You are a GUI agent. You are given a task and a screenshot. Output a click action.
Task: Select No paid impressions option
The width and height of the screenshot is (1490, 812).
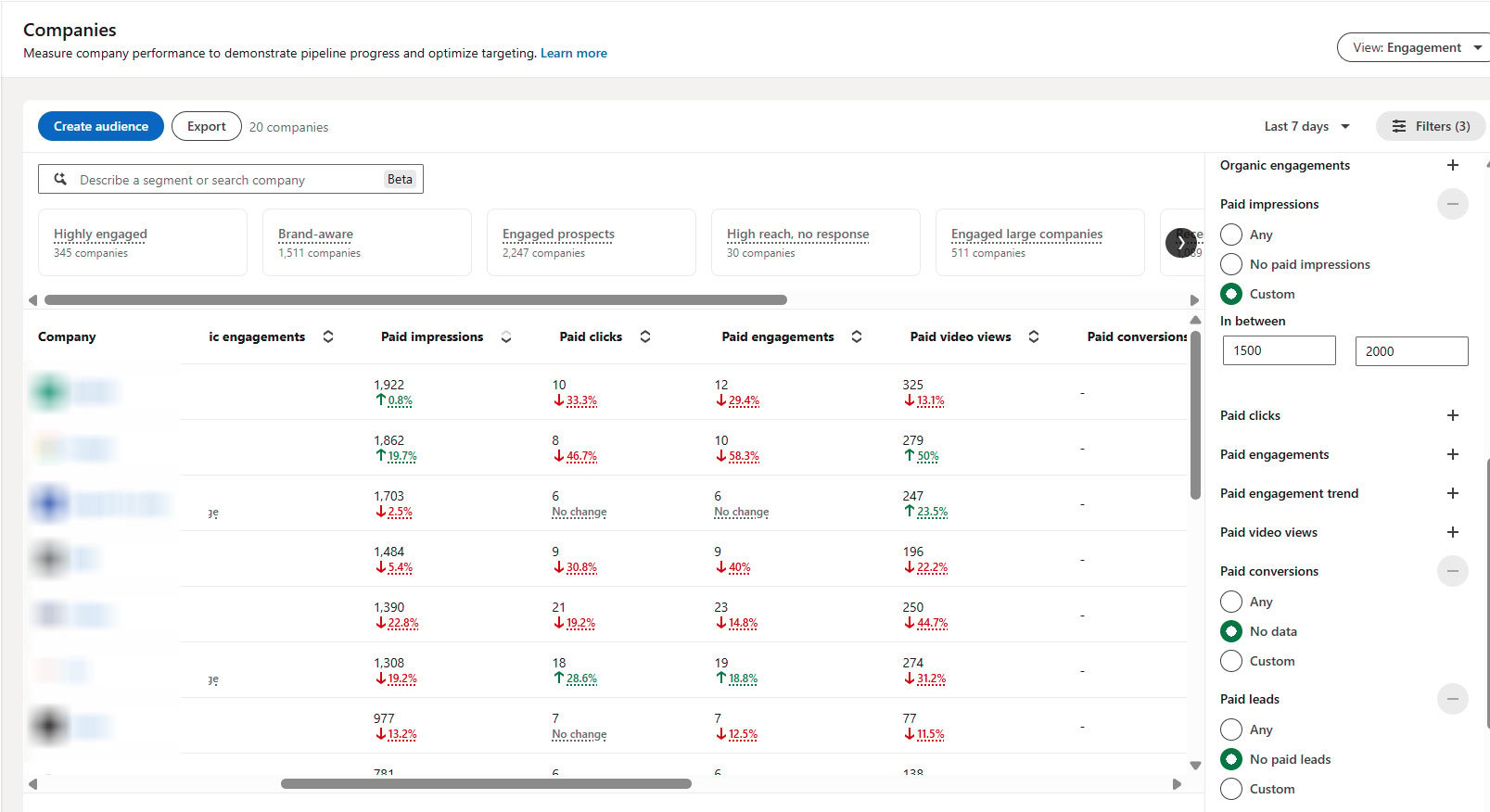point(1231,264)
